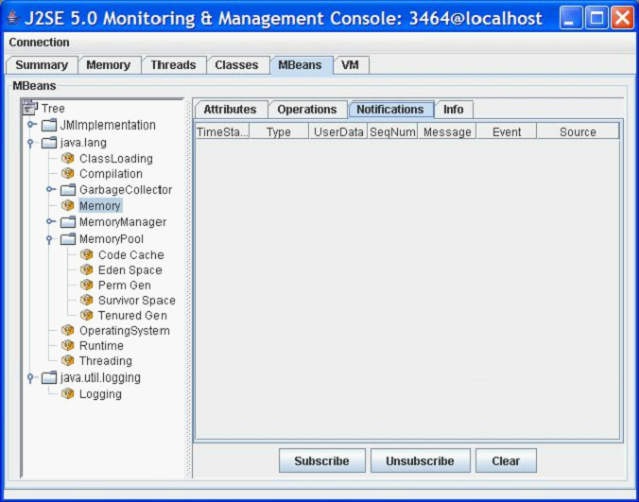Select the Perm Gen tree label

click(125, 285)
